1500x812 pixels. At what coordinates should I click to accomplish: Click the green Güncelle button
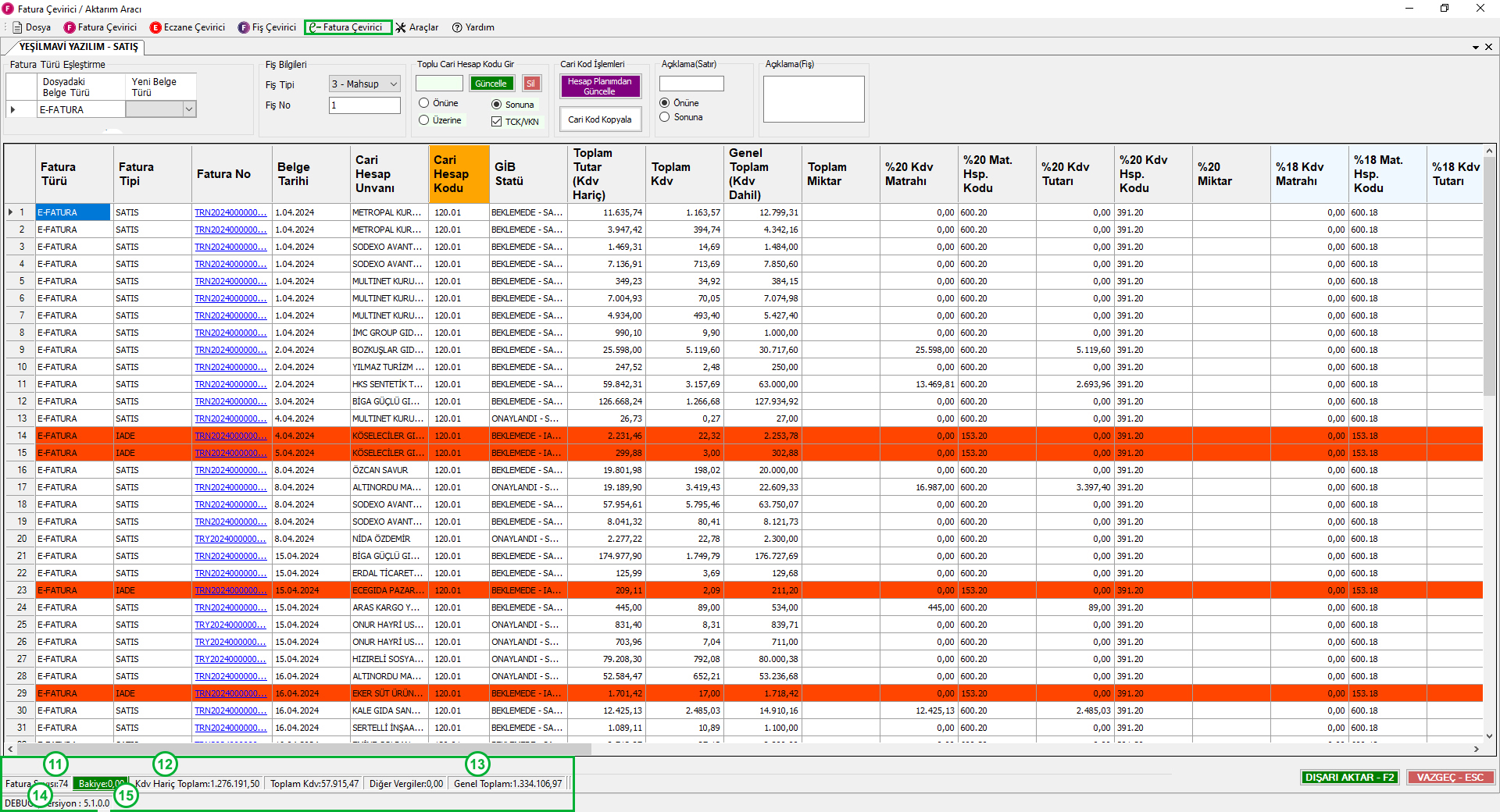pyautogui.click(x=491, y=84)
